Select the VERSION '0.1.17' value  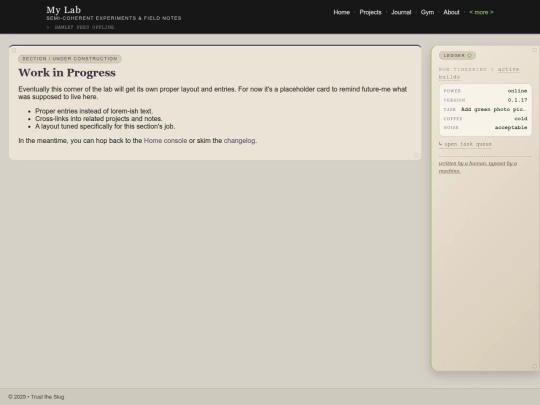tap(517, 100)
